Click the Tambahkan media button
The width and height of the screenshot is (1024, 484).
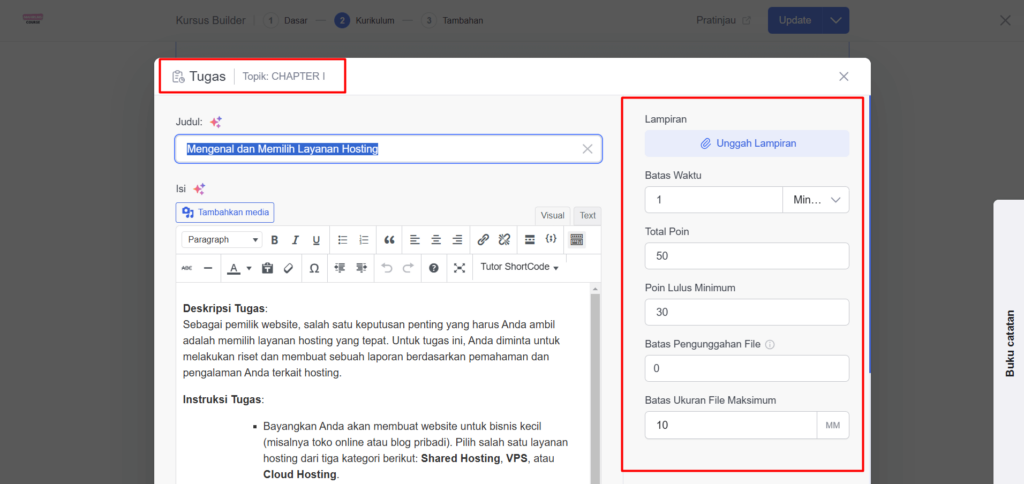pyautogui.click(x=225, y=212)
